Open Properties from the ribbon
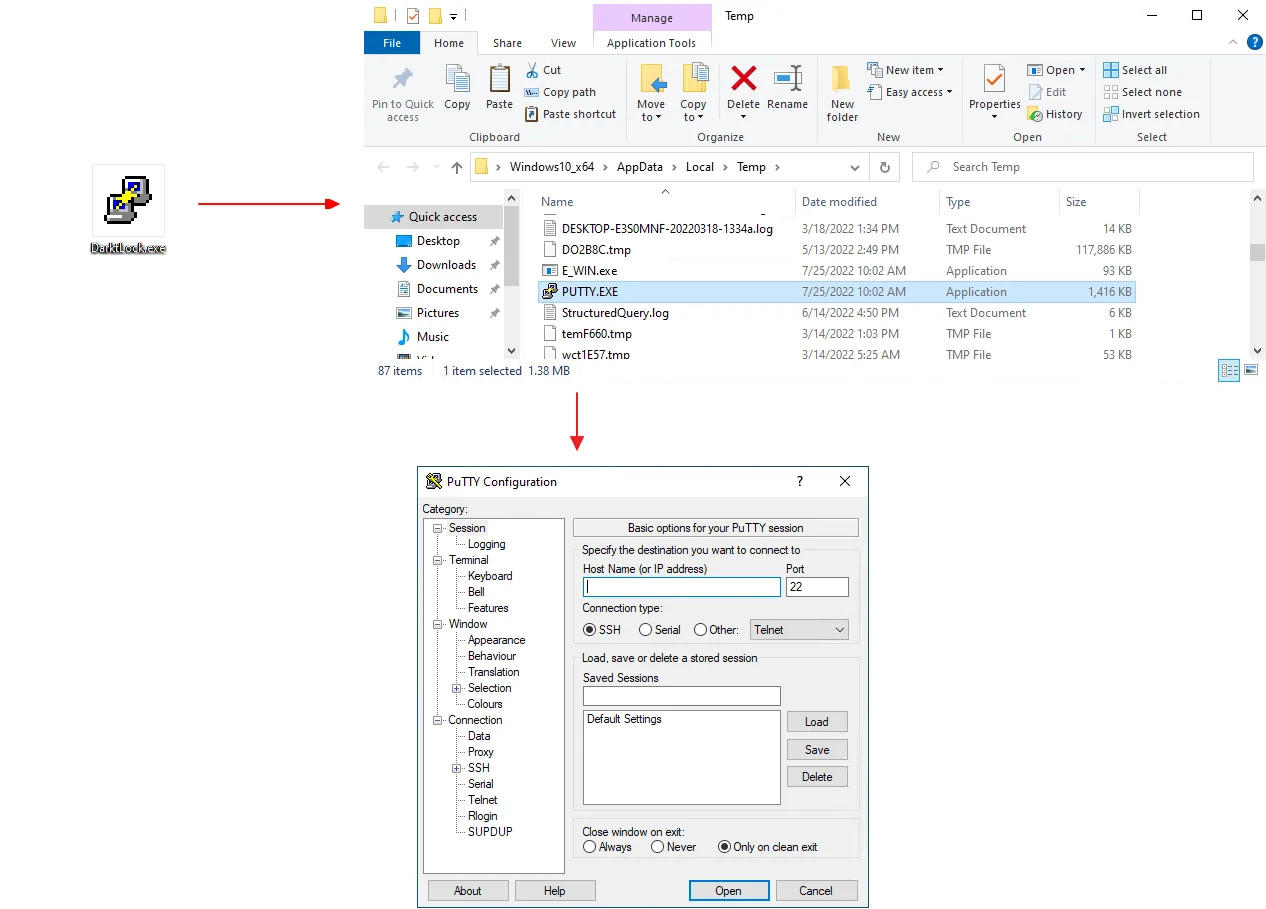The height and width of the screenshot is (909, 1266). 994,80
